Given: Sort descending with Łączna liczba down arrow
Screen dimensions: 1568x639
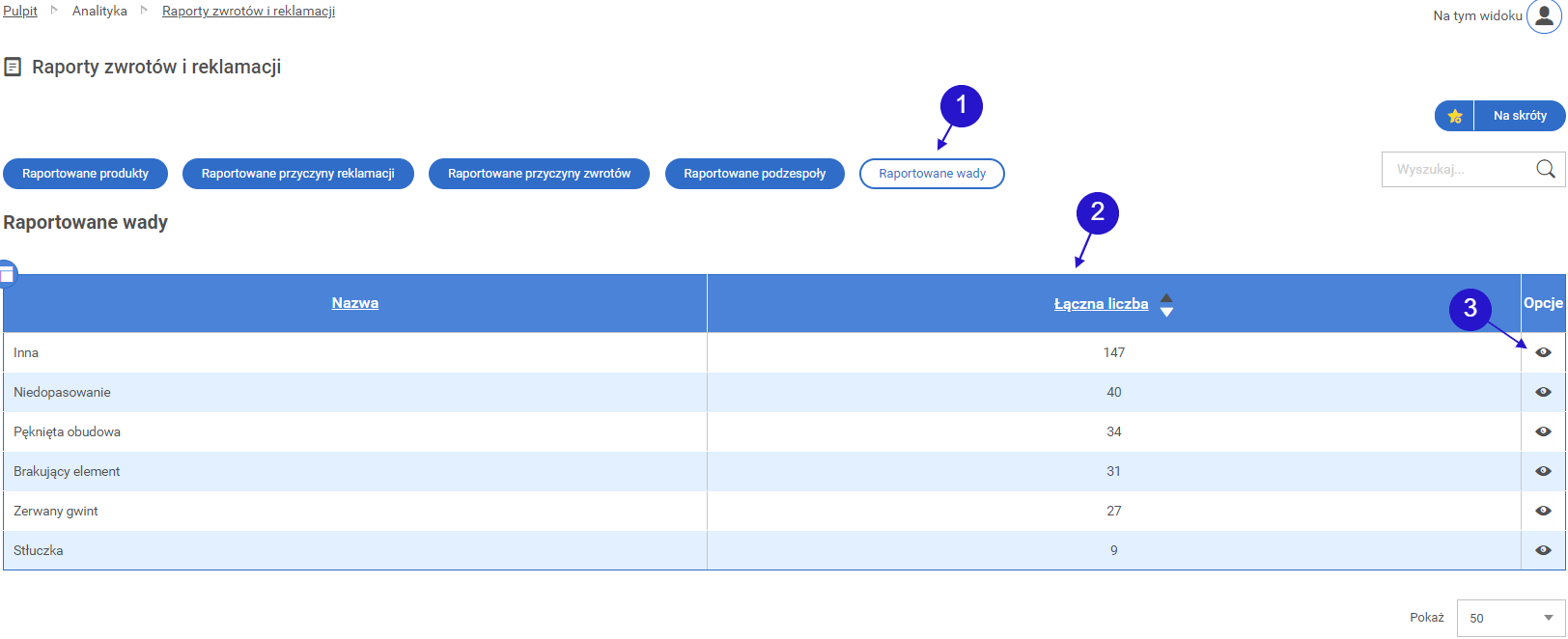Looking at the screenshot, I should click(1166, 312).
